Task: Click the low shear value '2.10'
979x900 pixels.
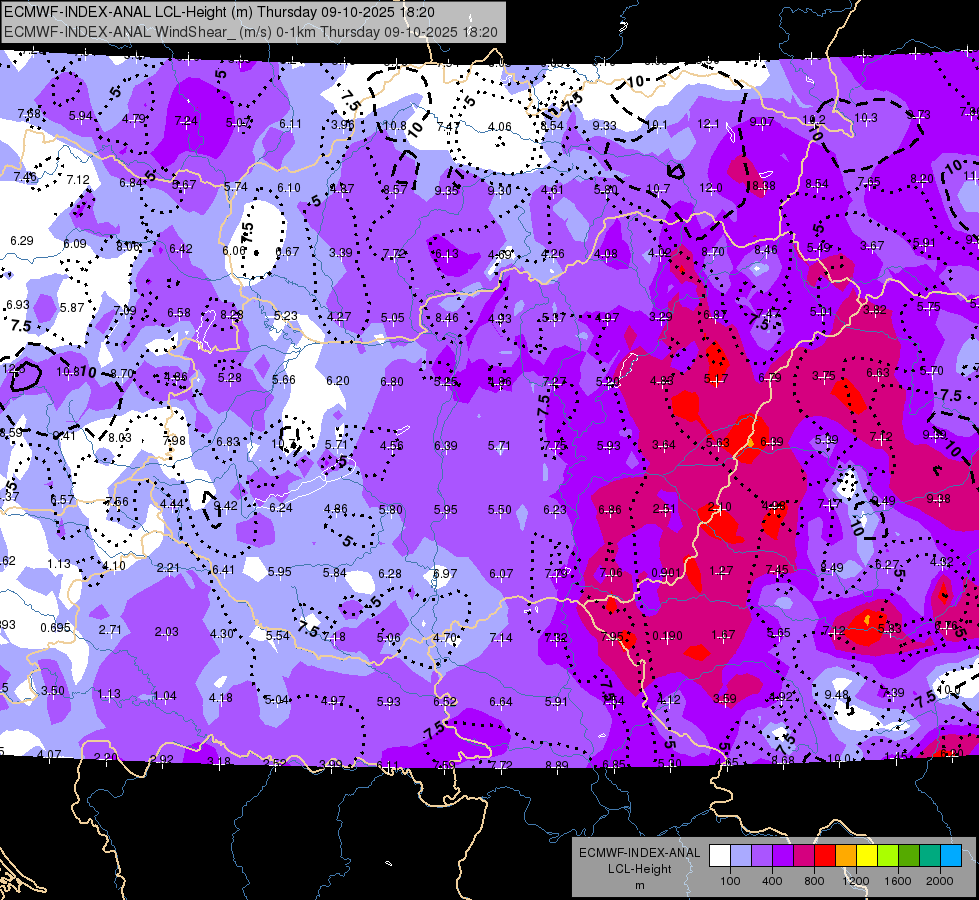Action: (720, 507)
